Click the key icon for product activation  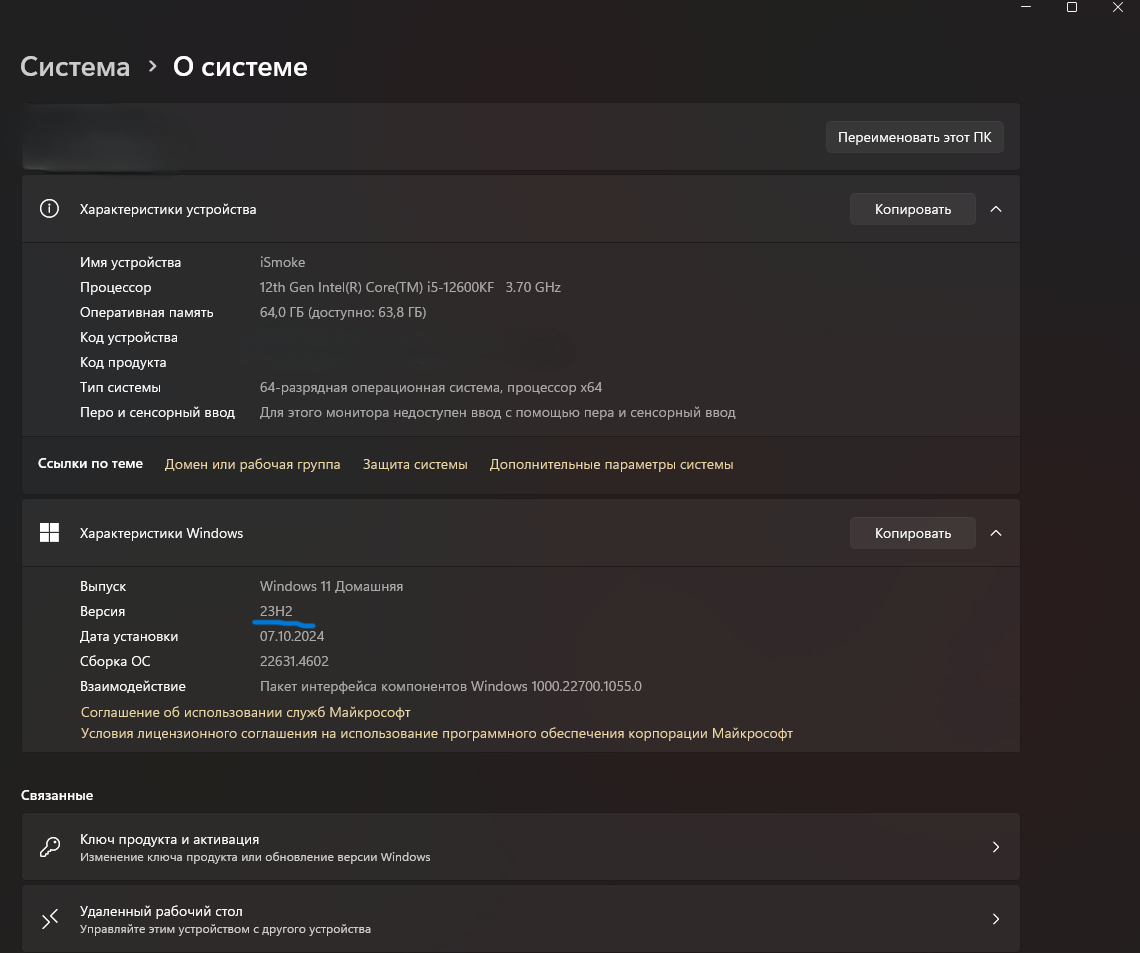point(49,847)
